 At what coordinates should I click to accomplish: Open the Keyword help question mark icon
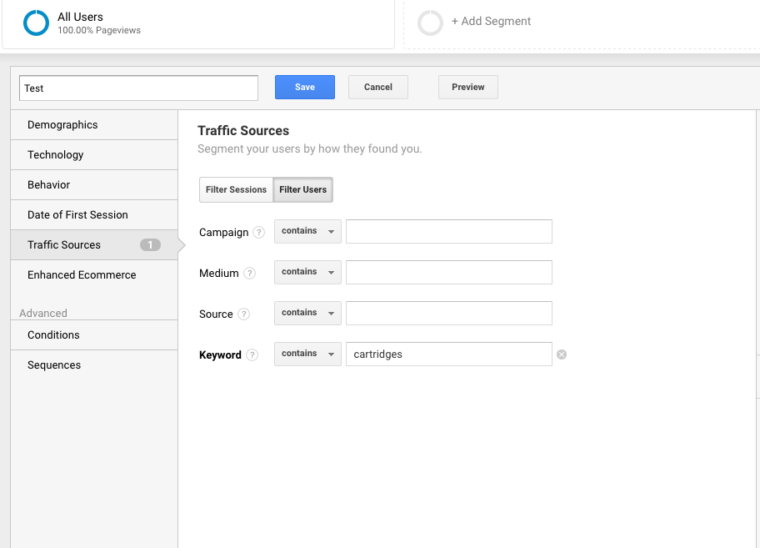(x=252, y=355)
